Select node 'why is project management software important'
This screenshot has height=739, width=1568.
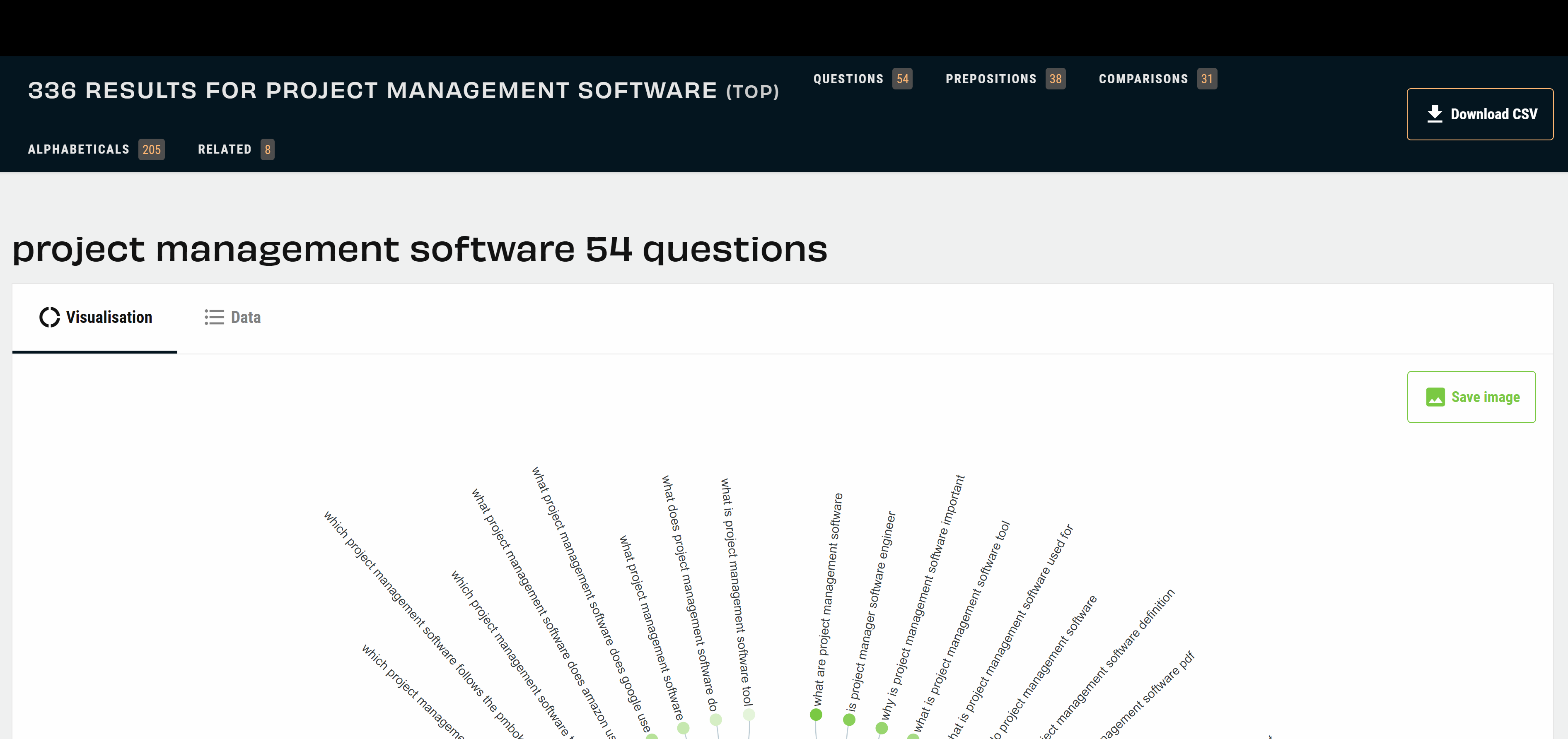tap(881, 728)
